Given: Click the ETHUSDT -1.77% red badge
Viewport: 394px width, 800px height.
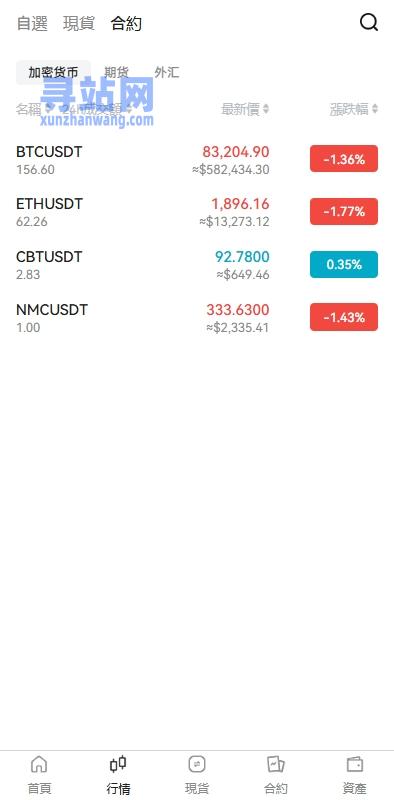Looking at the screenshot, I should coord(344,212).
